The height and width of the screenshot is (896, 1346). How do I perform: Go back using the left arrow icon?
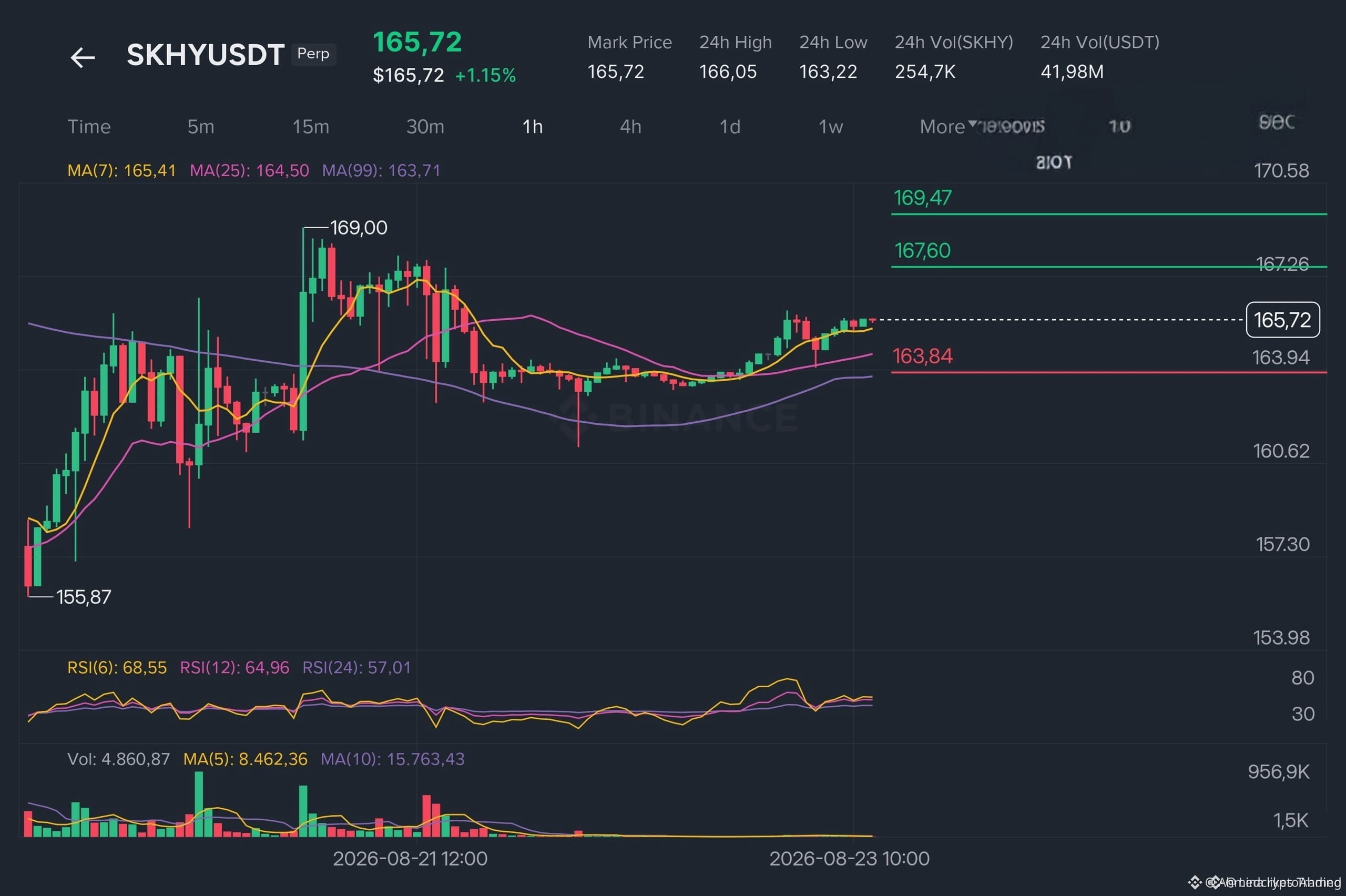82,57
